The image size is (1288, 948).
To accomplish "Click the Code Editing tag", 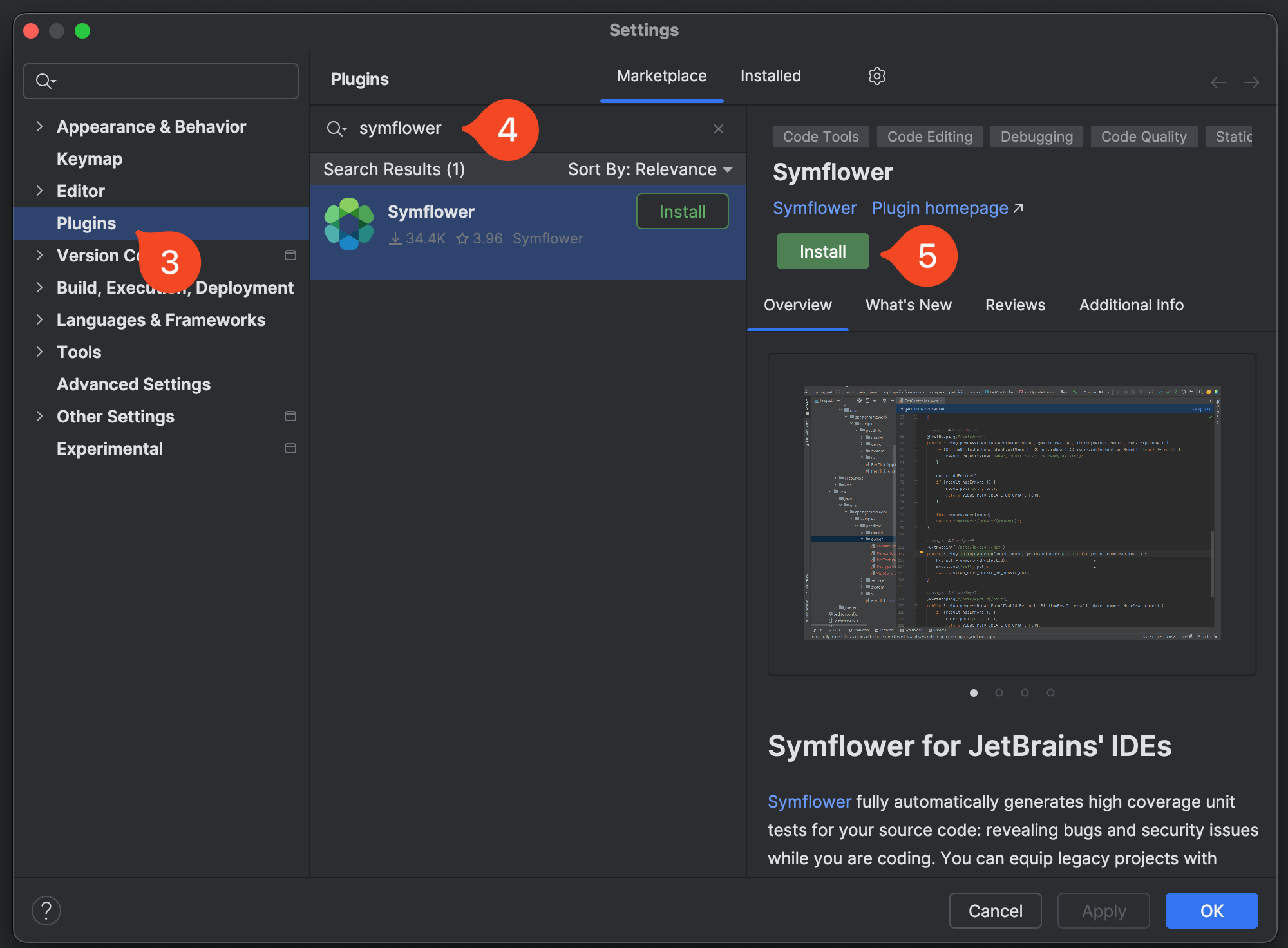I will coord(930,137).
